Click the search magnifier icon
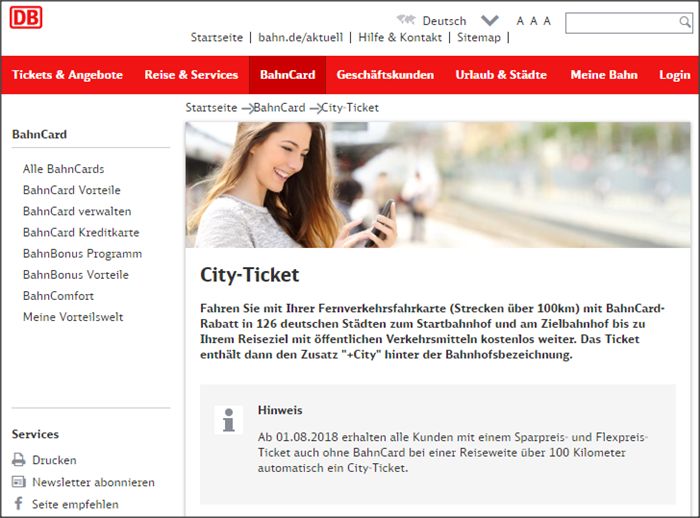This screenshot has height=518, width=700. pos(684,22)
